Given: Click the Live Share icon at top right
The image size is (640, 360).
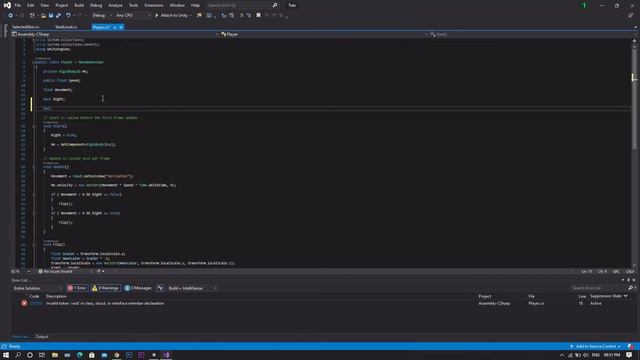Looking at the screenshot, I should pos(630,16).
